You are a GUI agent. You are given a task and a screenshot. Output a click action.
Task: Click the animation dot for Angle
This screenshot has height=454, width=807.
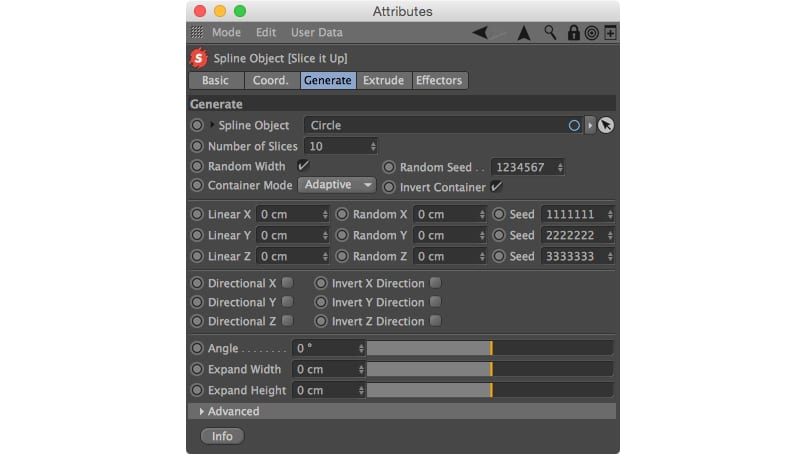click(x=197, y=348)
